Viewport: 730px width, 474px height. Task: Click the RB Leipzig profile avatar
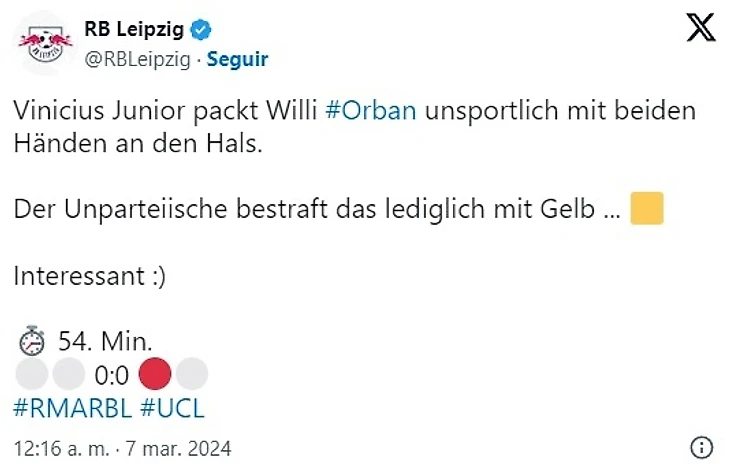(x=41, y=41)
